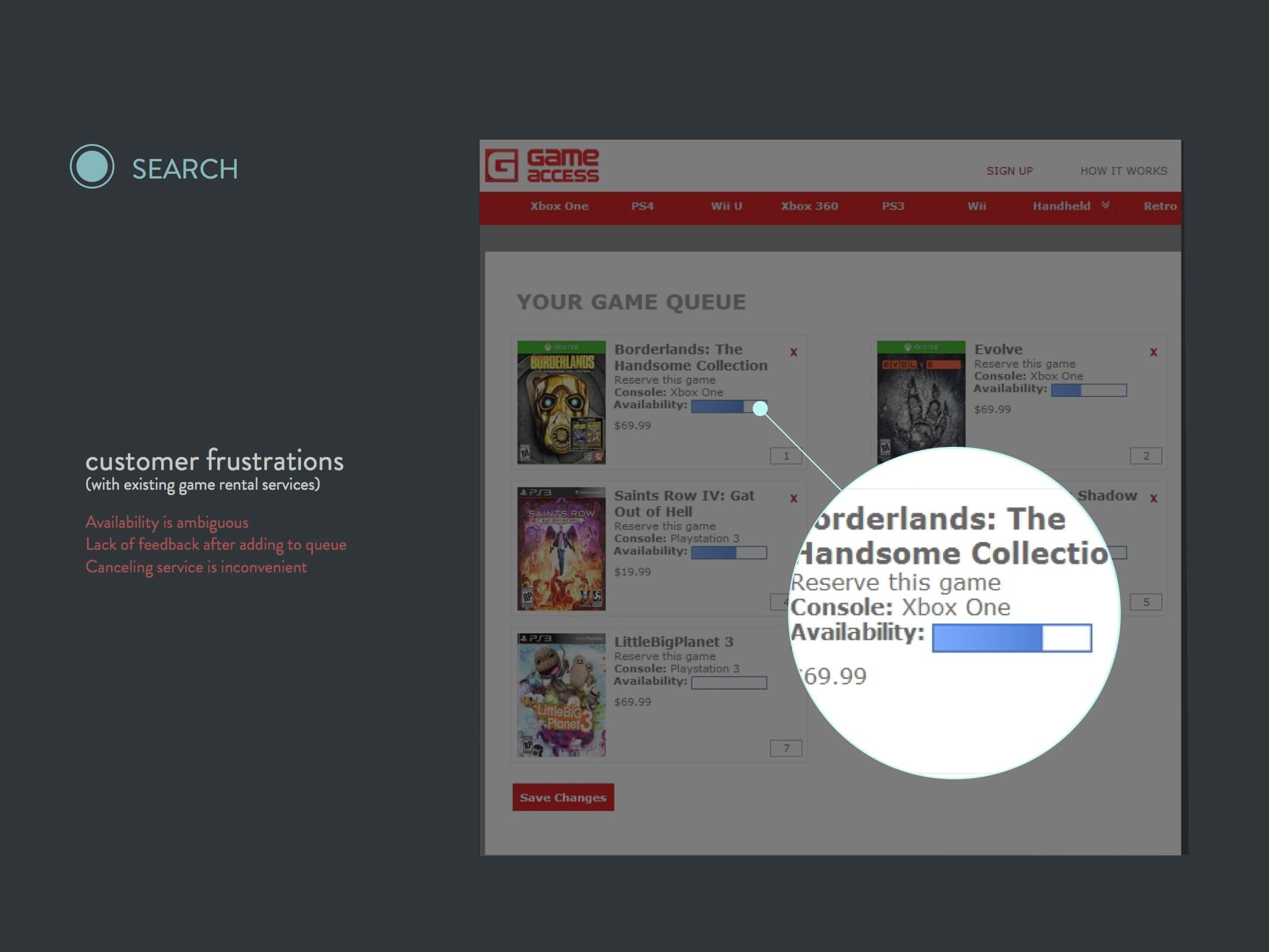Expand the Handheld dropdown arrow

tap(1105, 205)
